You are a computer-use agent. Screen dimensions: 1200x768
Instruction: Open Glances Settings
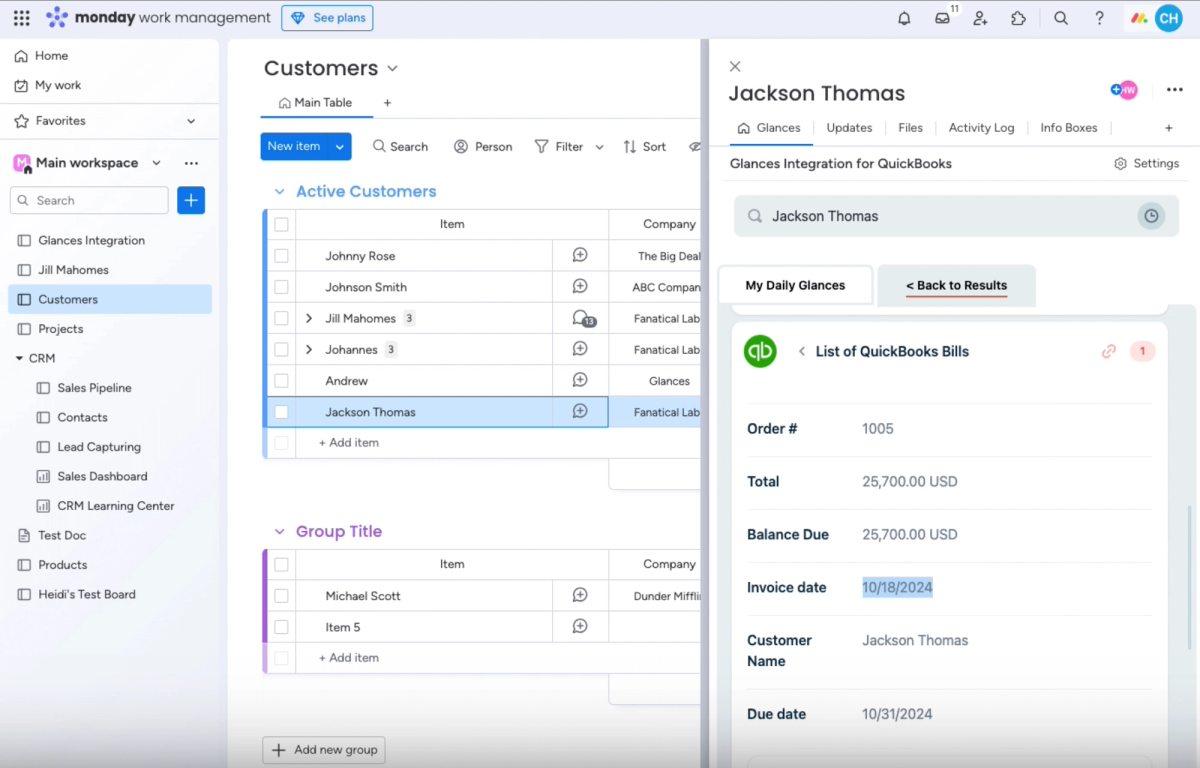point(1146,163)
